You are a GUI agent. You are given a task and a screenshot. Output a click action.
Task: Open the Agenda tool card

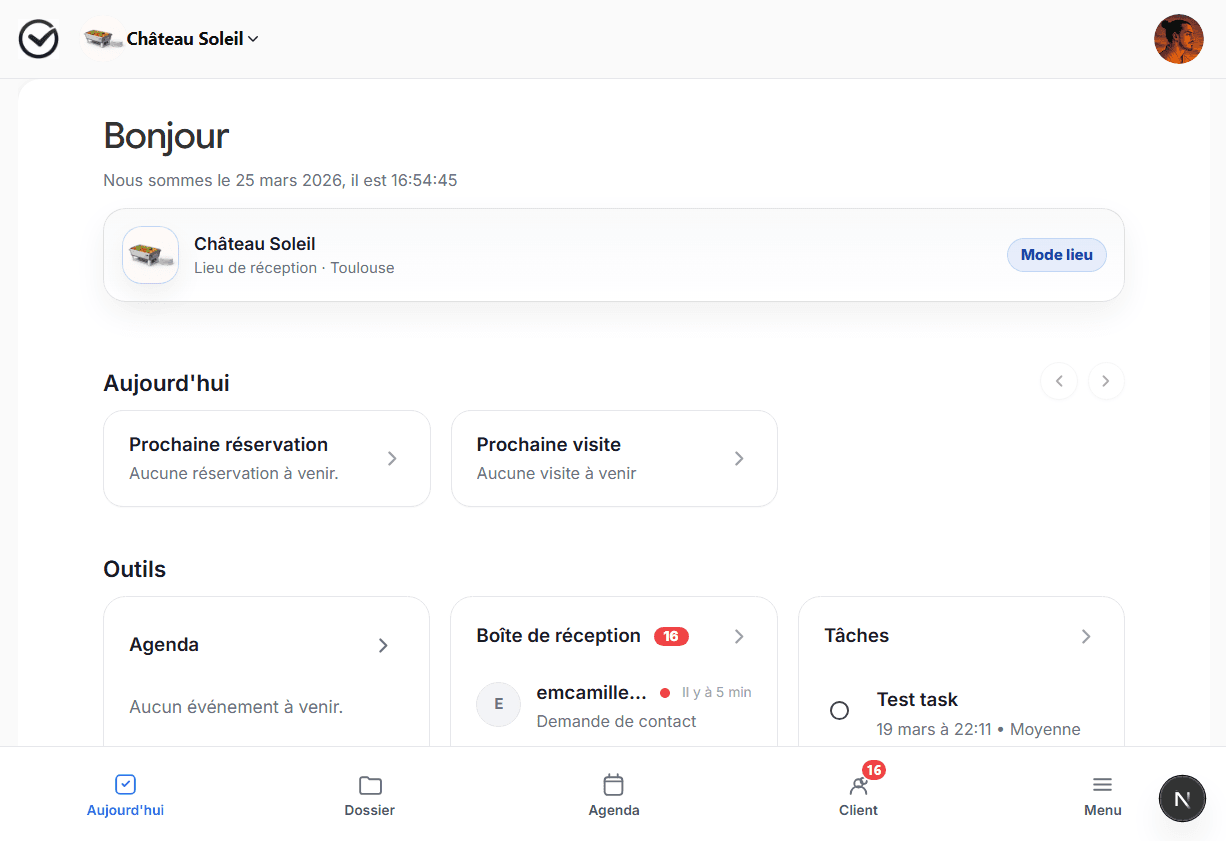coord(266,646)
